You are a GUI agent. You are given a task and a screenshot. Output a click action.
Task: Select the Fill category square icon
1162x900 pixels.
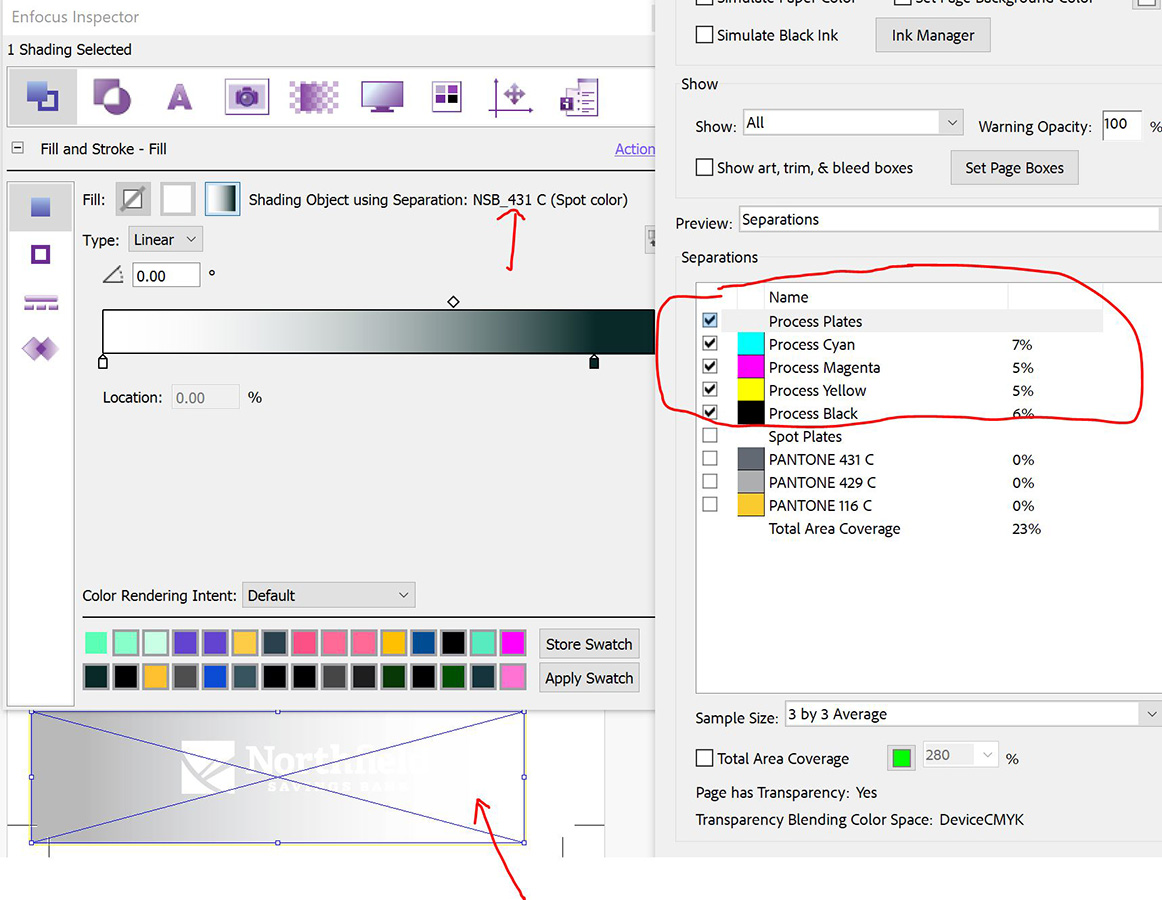[41, 207]
